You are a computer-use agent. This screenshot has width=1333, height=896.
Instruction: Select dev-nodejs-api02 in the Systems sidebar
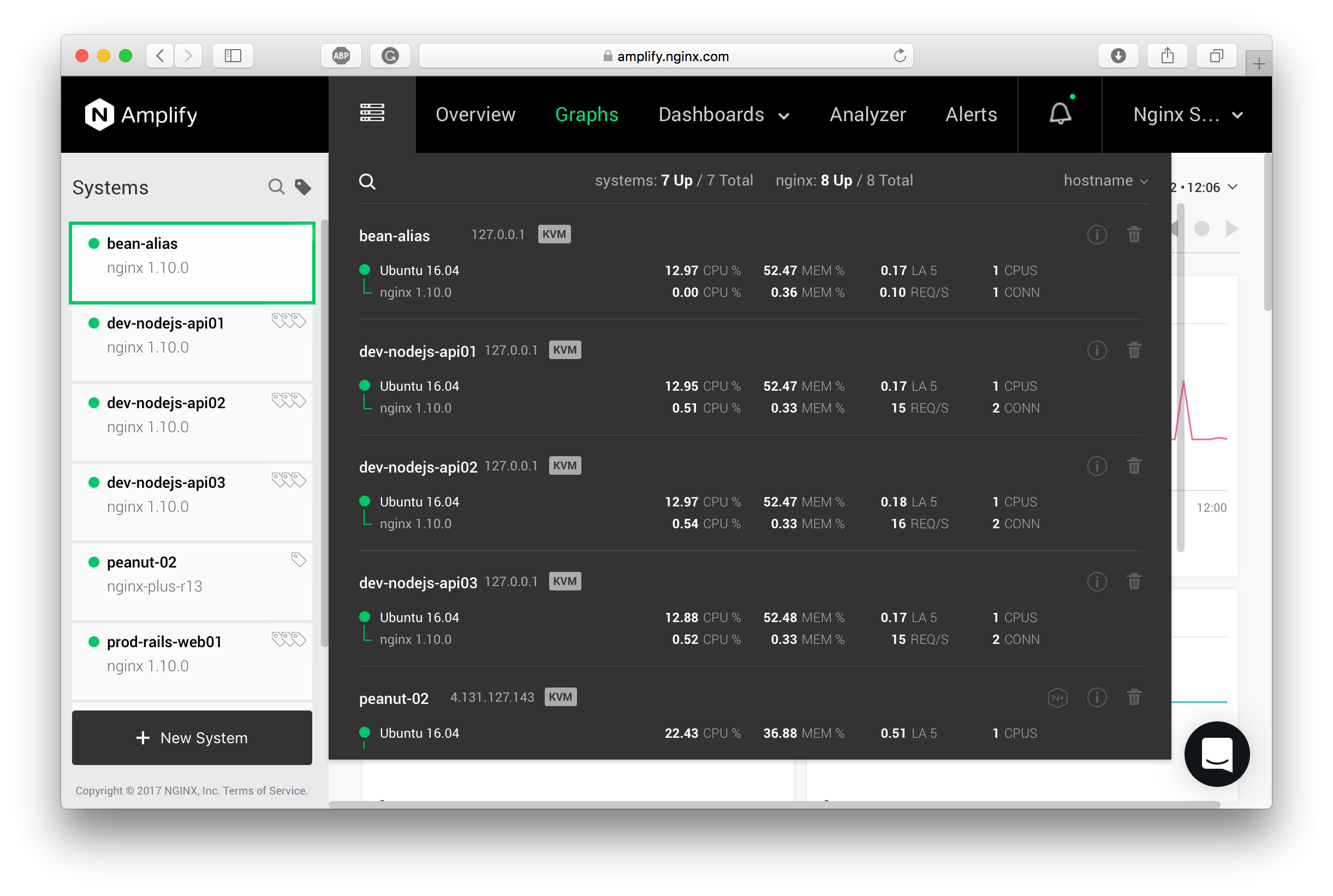pyautogui.click(x=166, y=403)
